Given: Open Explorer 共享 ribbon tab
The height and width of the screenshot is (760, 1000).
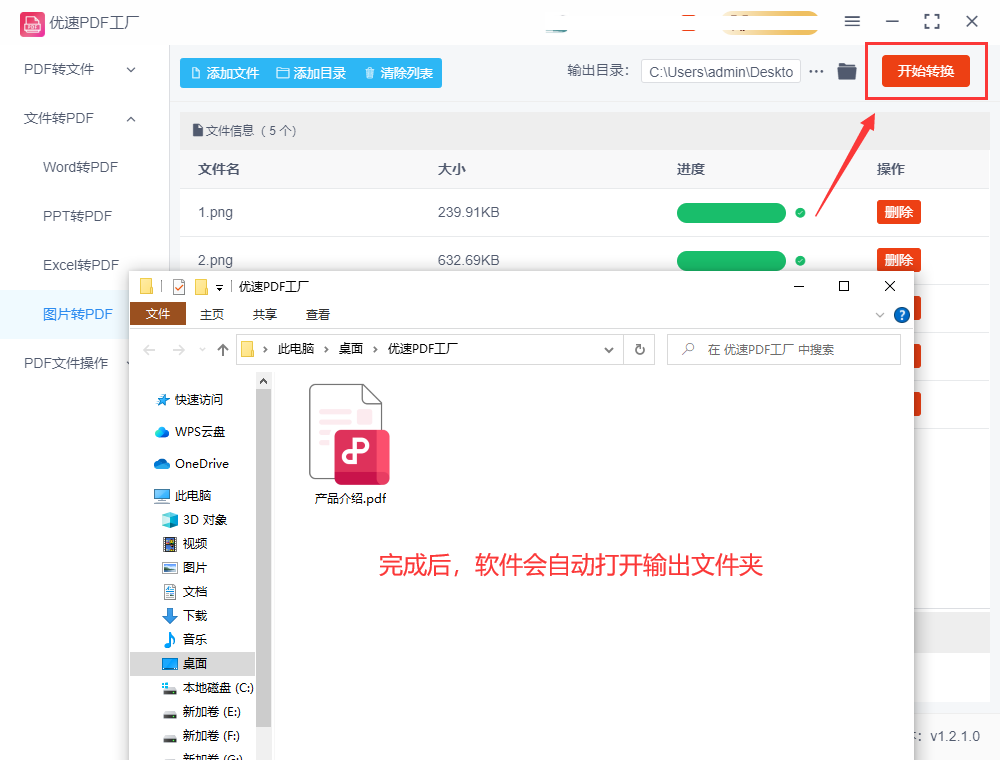Looking at the screenshot, I should click(x=265, y=314).
